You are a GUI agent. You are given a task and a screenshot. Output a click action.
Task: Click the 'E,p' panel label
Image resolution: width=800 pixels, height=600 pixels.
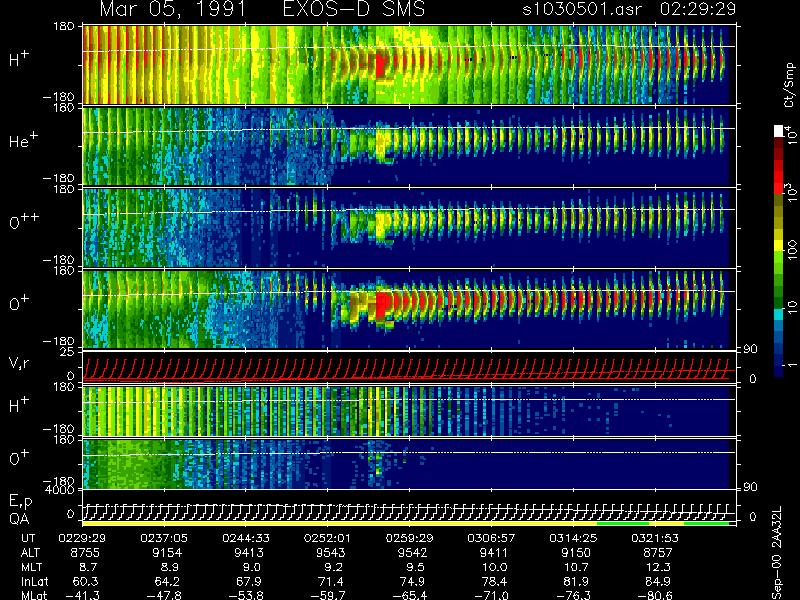(20, 502)
